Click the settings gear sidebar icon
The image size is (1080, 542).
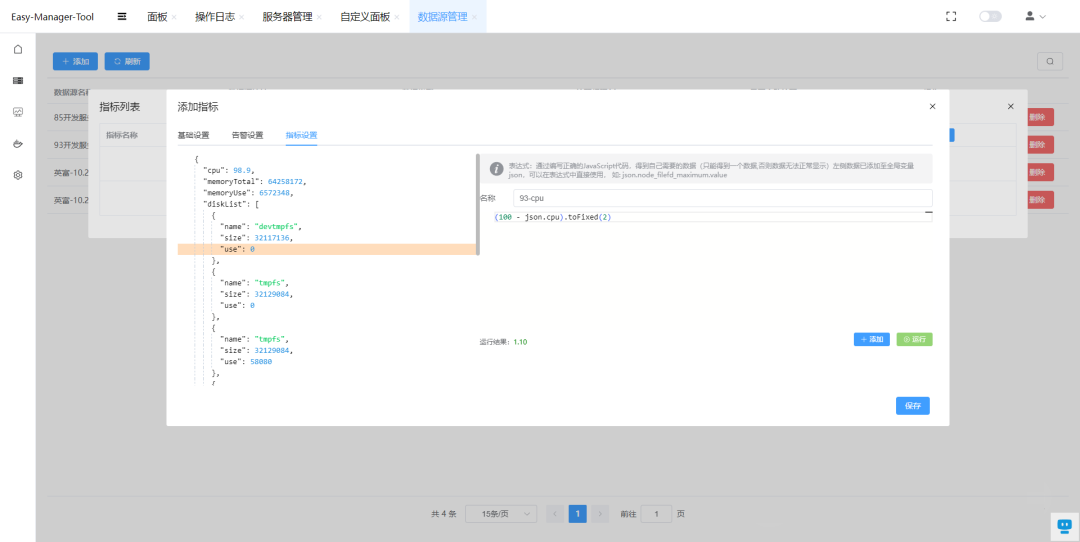[18, 174]
